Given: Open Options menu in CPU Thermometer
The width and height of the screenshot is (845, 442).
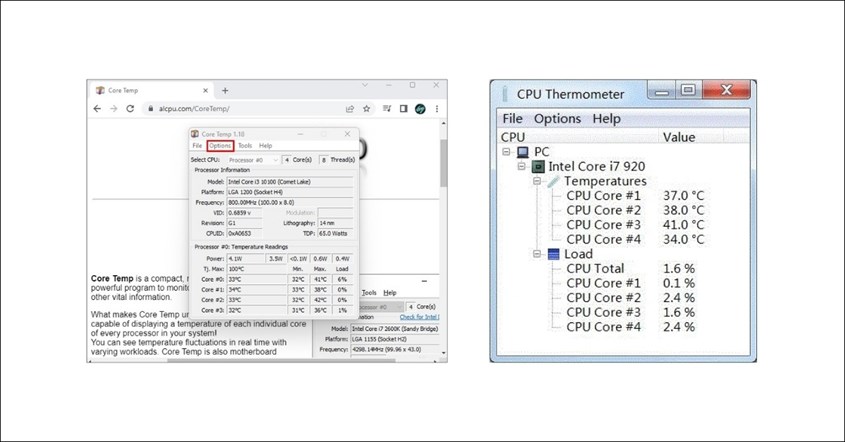Looking at the screenshot, I should pyautogui.click(x=557, y=119).
